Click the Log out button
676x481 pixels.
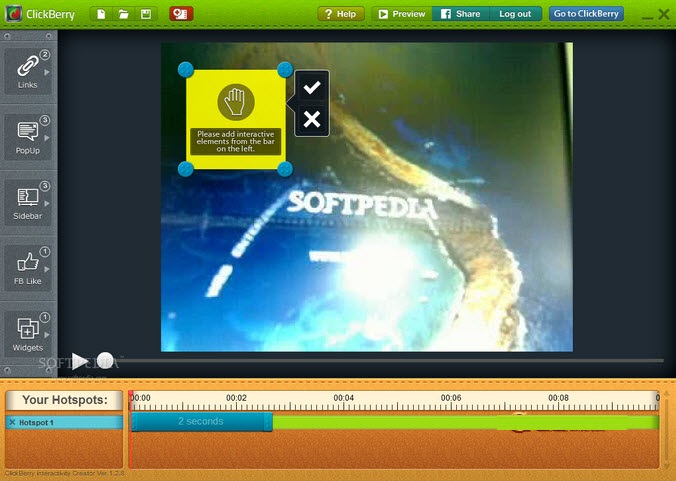[x=516, y=14]
